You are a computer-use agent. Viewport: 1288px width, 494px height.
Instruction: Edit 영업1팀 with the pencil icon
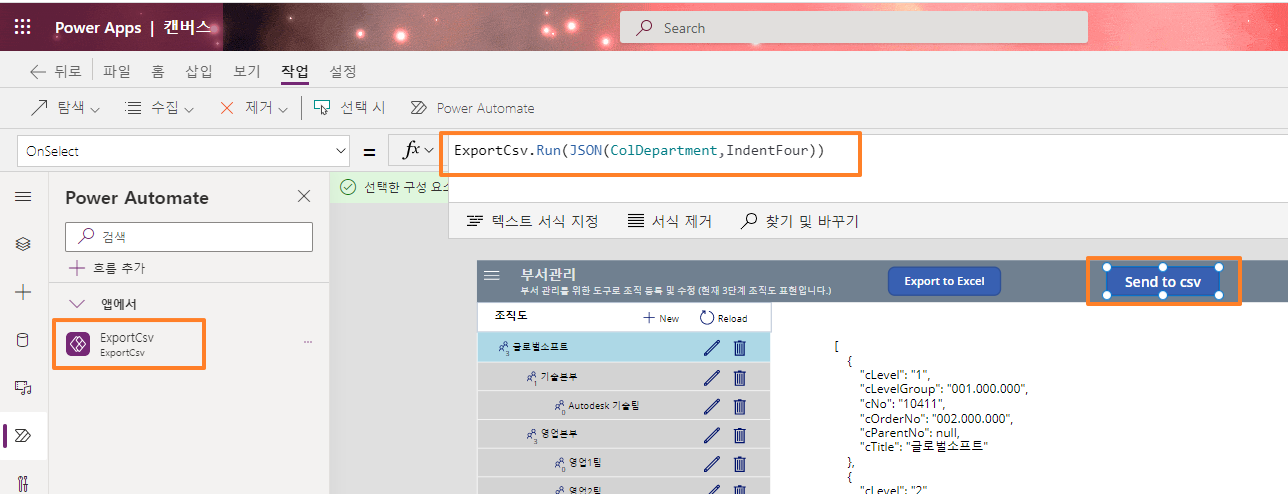(x=712, y=464)
